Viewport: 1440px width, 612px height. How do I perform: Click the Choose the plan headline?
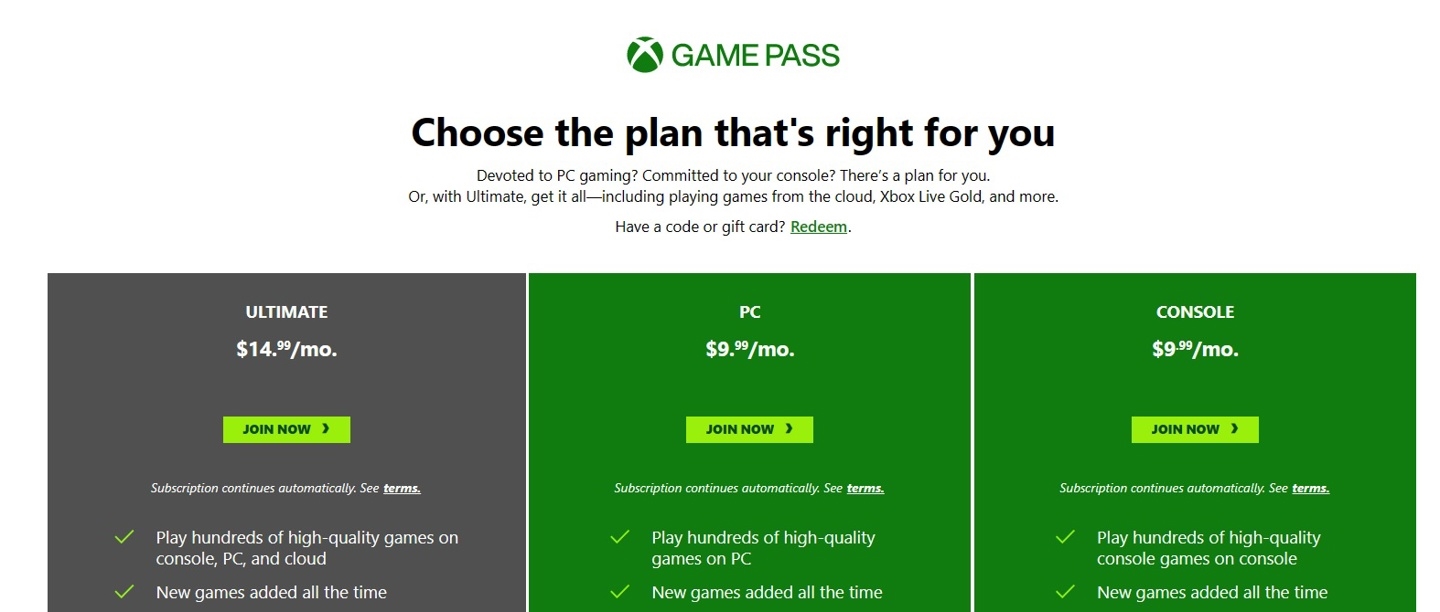733,133
